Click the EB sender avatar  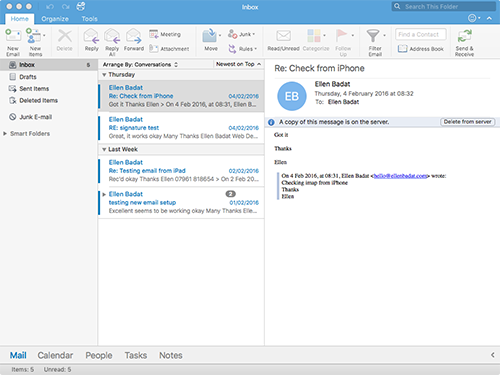point(292,96)
